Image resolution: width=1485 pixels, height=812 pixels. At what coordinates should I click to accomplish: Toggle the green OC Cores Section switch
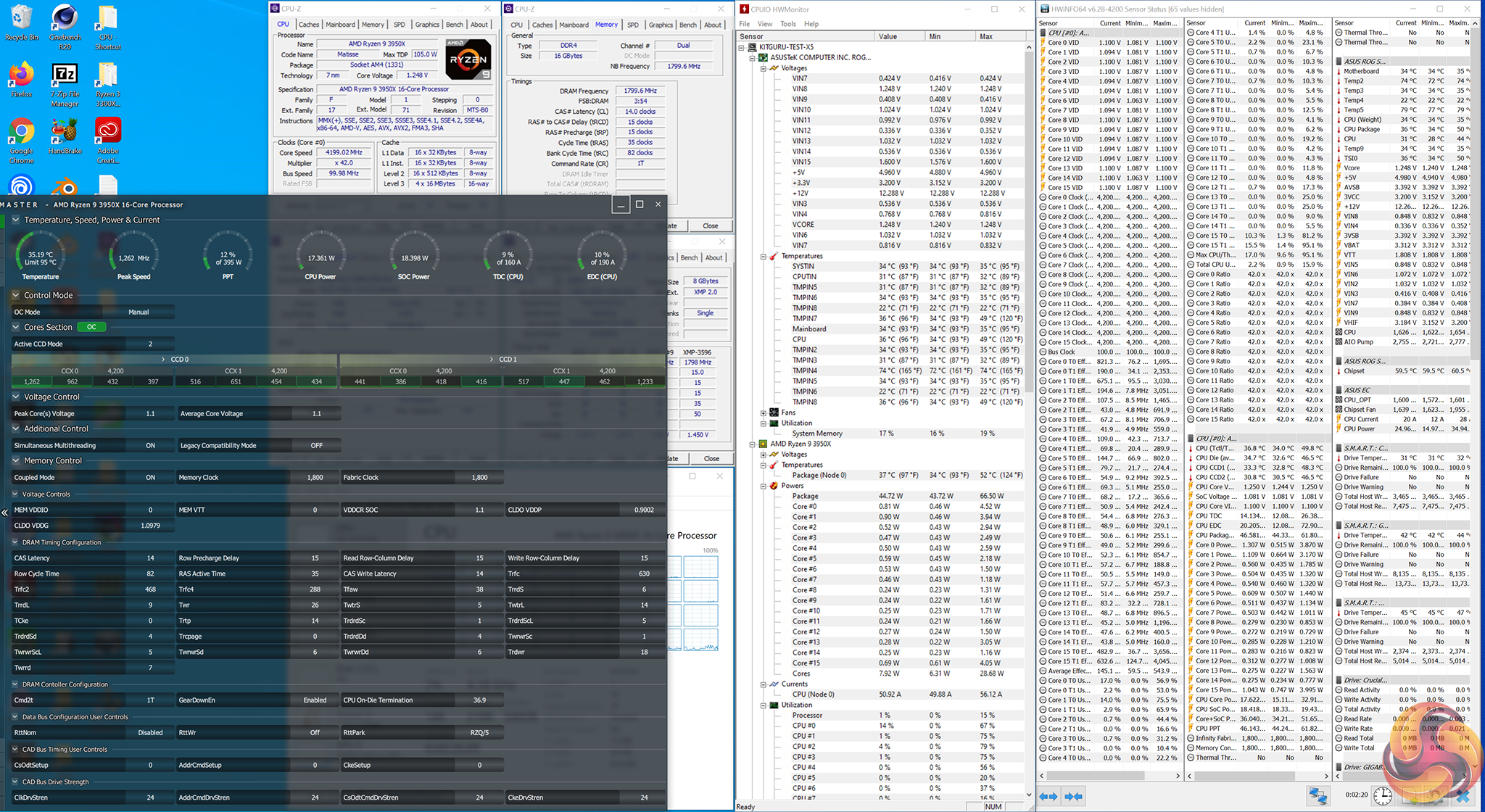tap(91, 327)
